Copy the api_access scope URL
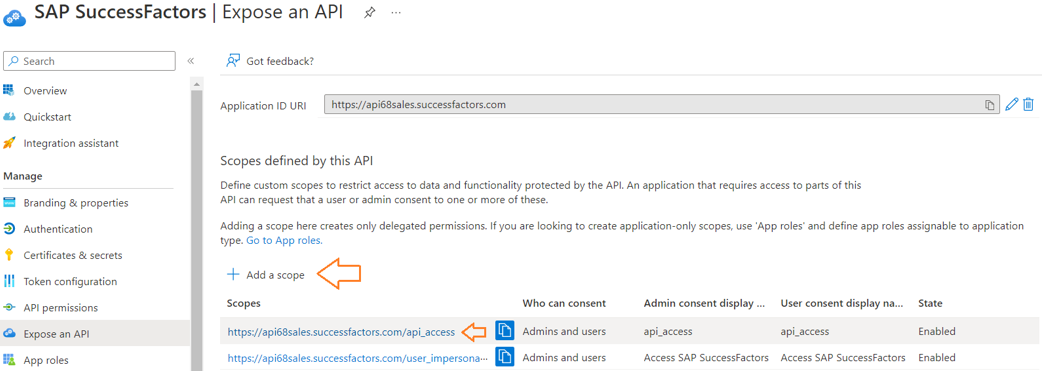The height and width of the screenshot is (372, 1042). (x=505, y=331)
